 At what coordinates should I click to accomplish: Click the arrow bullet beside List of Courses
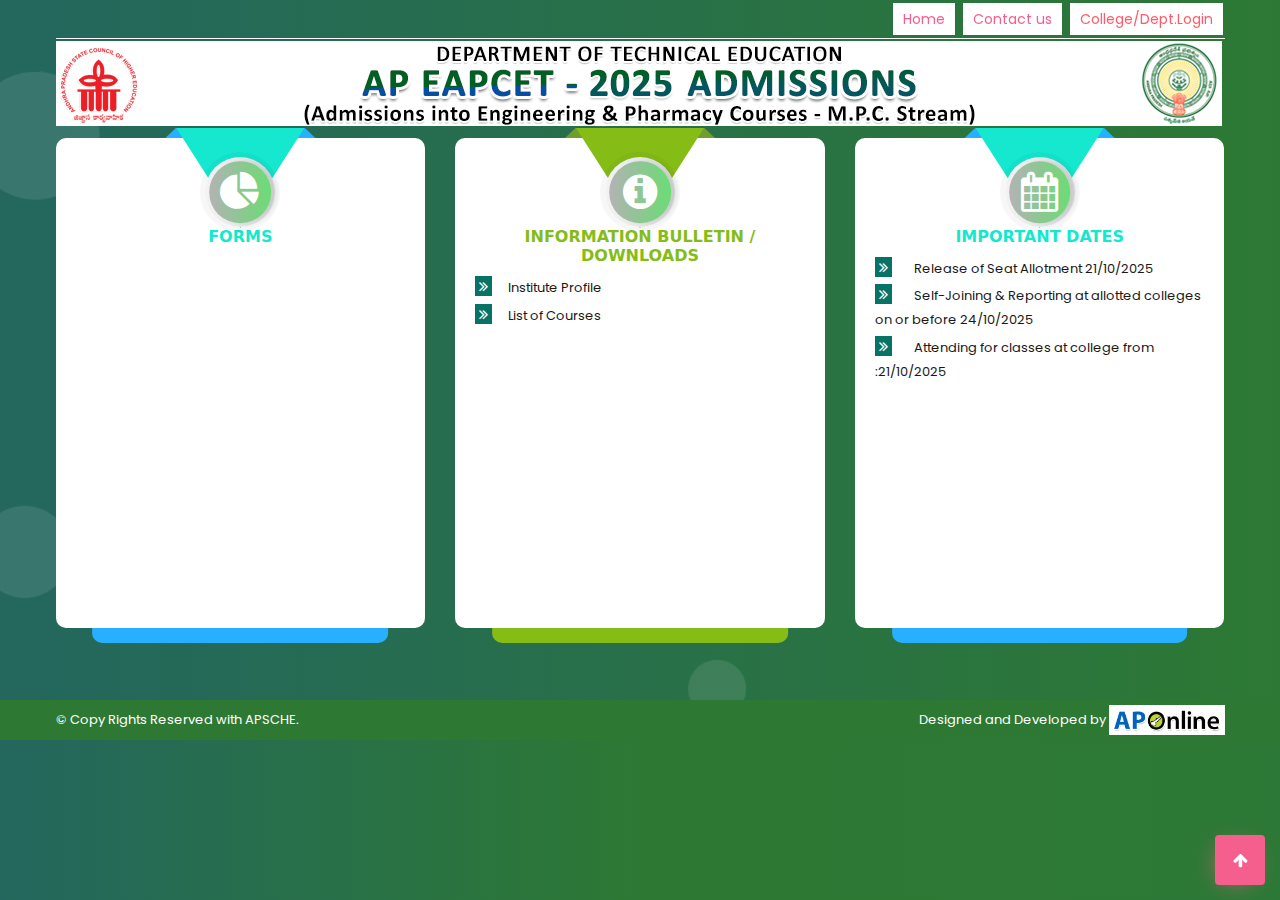point(483,314)
